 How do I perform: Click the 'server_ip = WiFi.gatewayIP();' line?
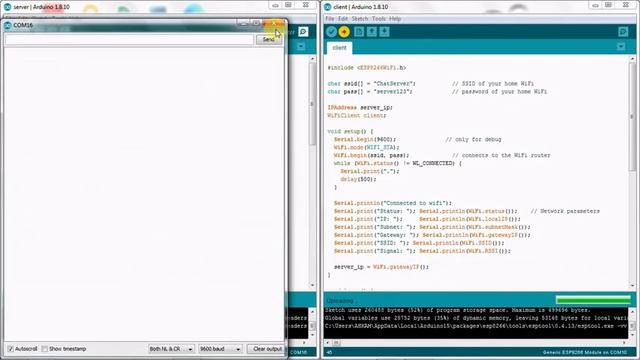click(381, 267)
